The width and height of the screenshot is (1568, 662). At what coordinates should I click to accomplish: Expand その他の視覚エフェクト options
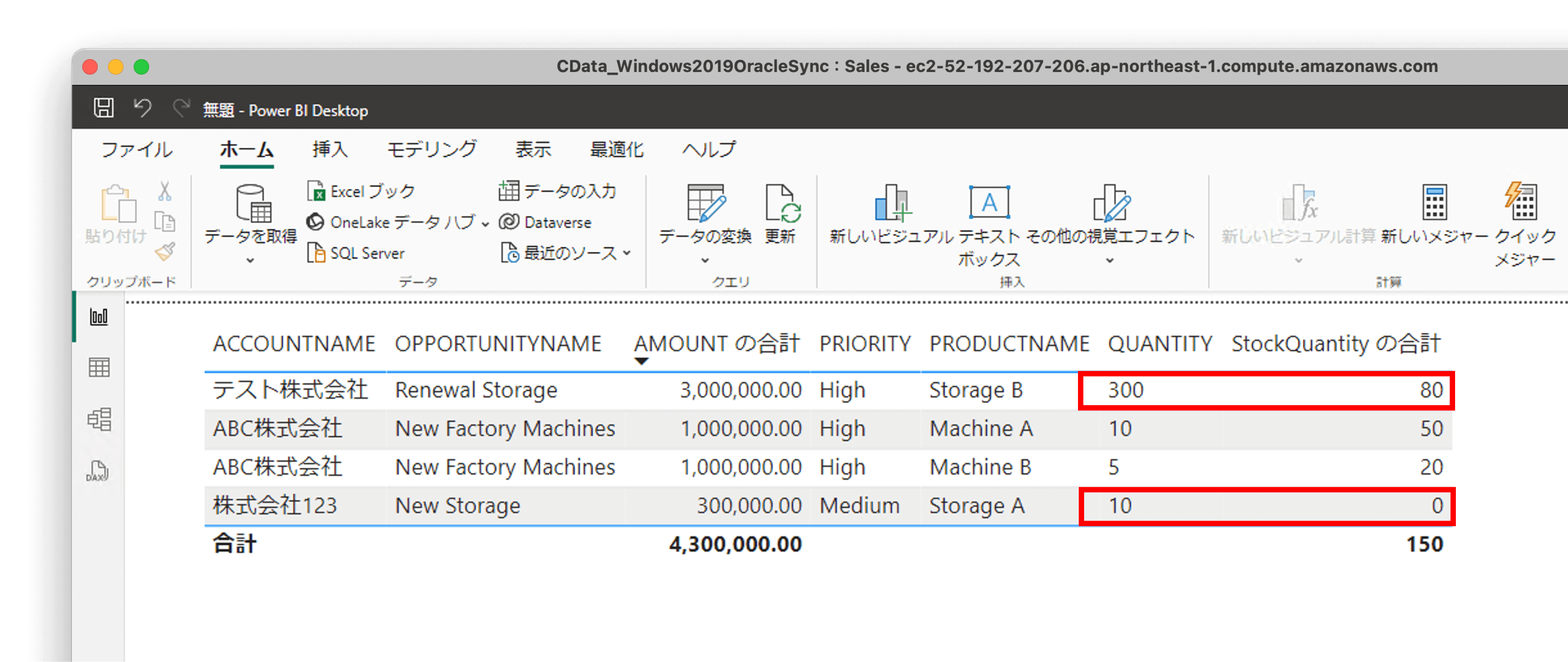[x=1109, y=260]
